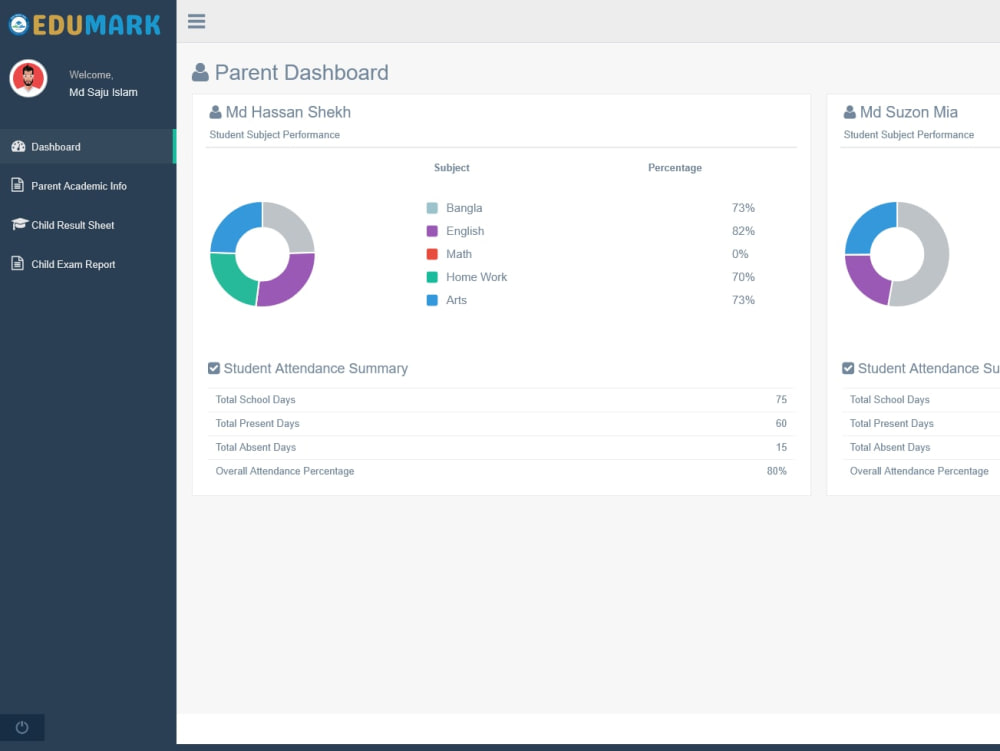The width and height of the screenshot is (1000, 751).
Task: Click Suzon Mia's attendance summary check icon
Action: 848,368
